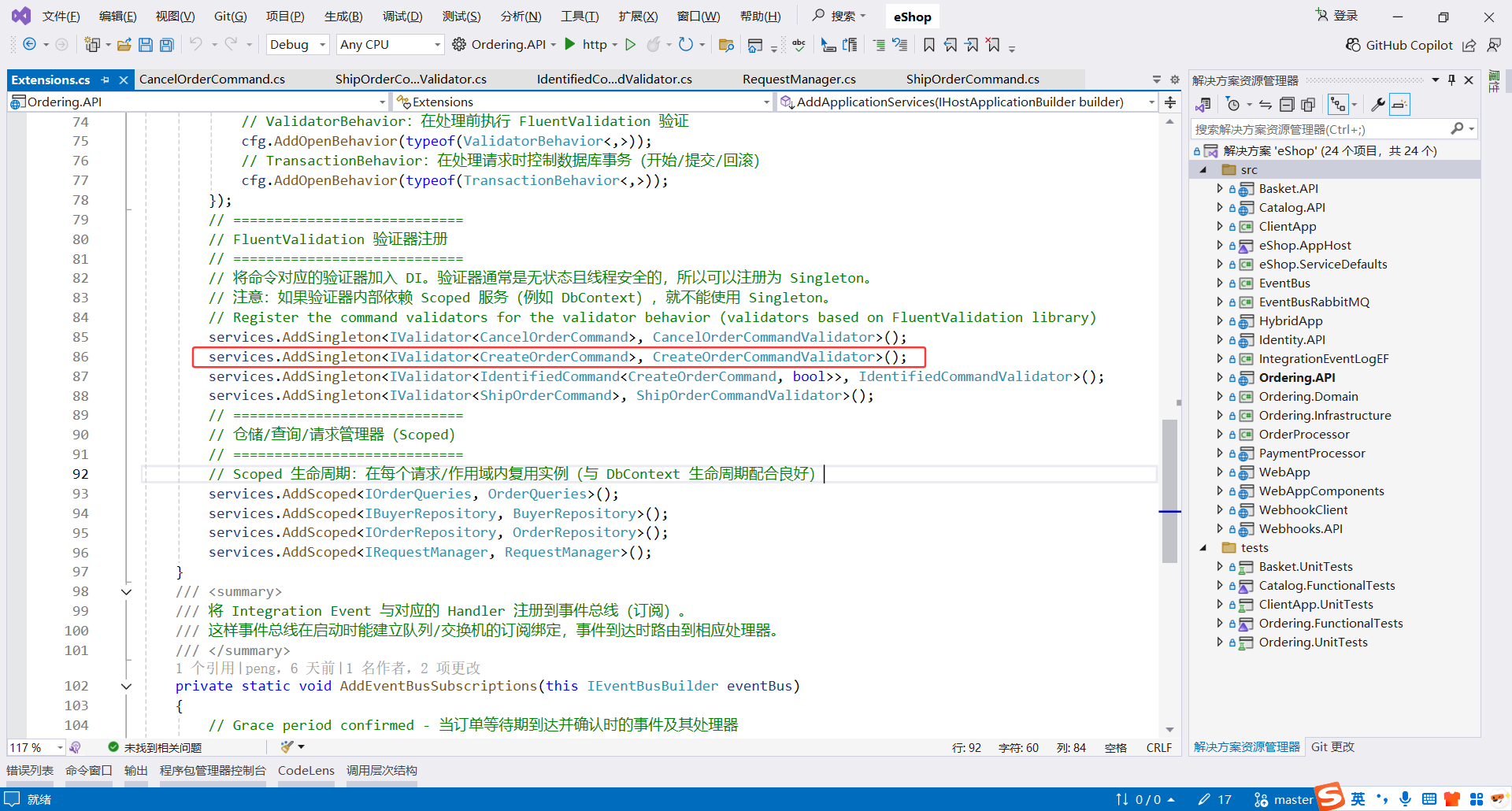Toggle a bookmark on the current line
The width and height of the screenshot is (1512, 811).
[928, 45]
